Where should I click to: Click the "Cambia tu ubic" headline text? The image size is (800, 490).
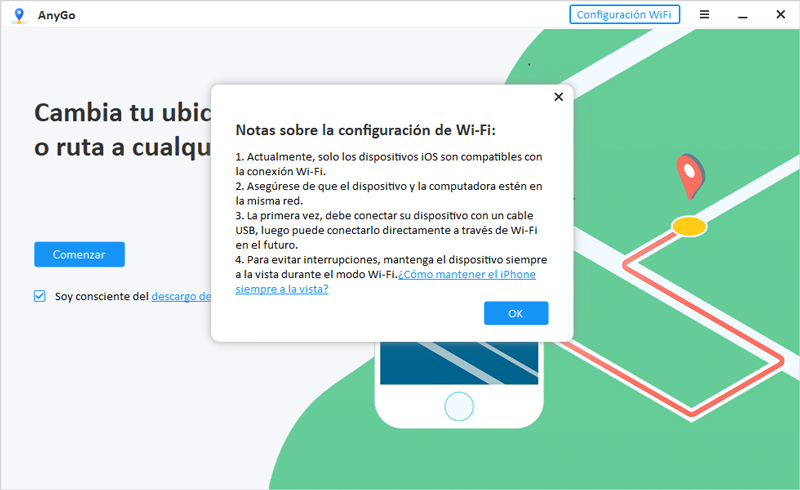(122, 111)
